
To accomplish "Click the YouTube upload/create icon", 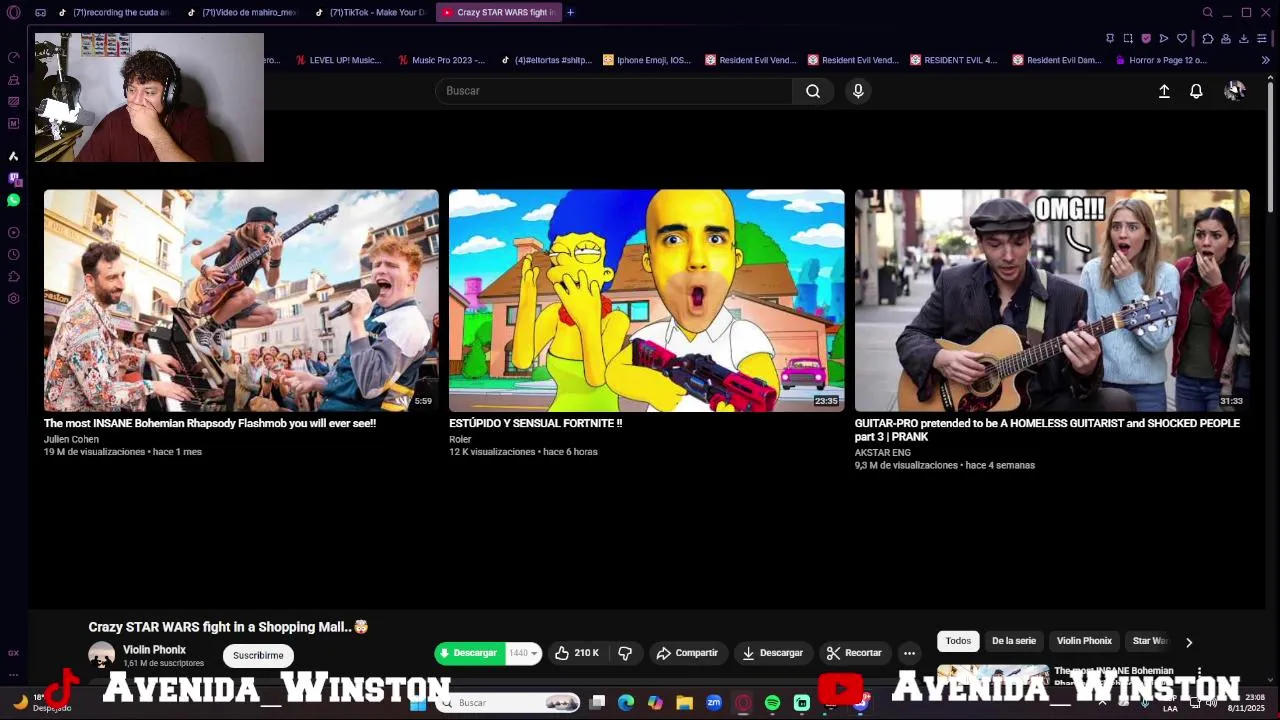I will coord(1164,91).
